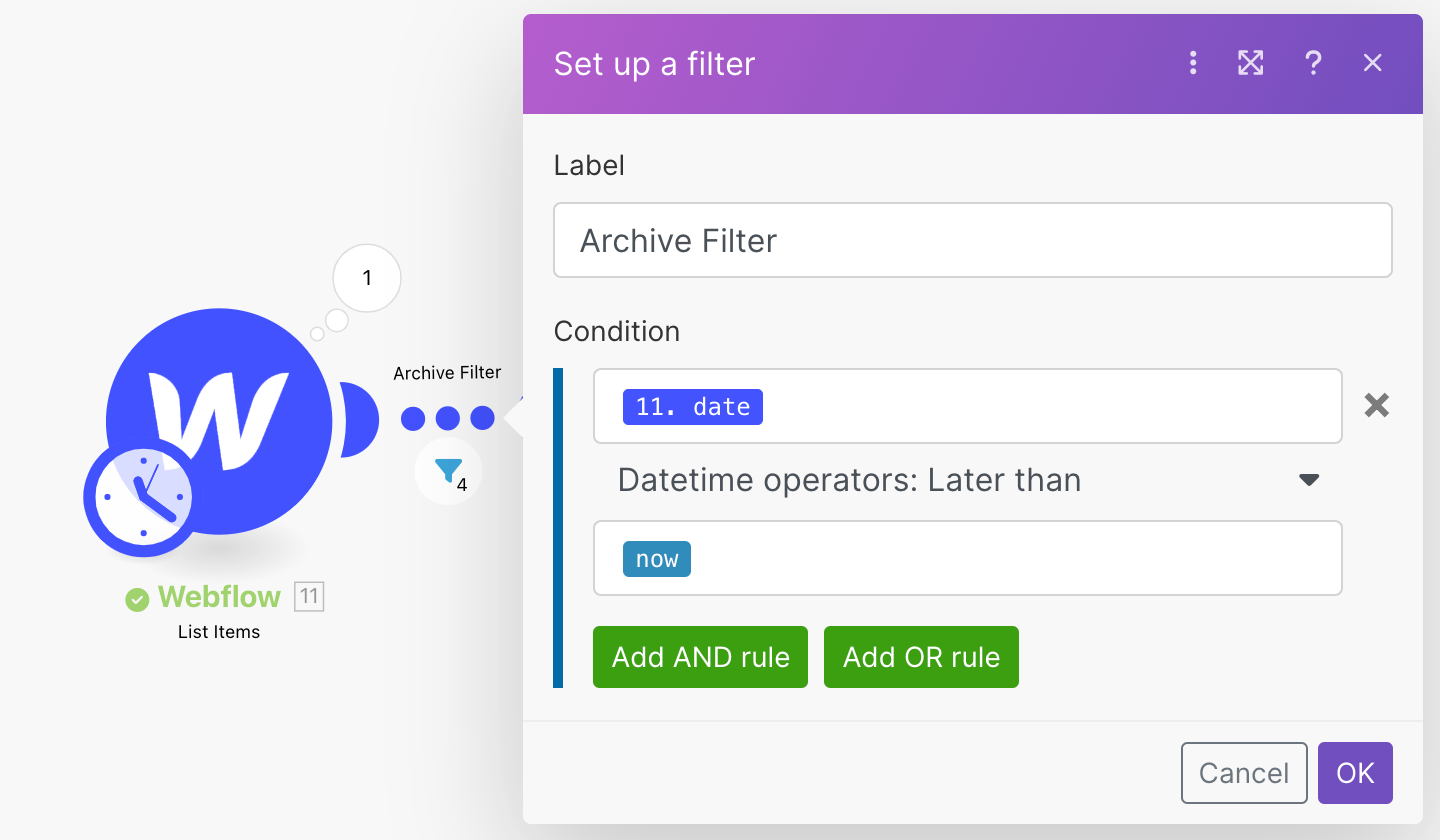This screenshot has height=840, width=1440.
Task: Click the funnel filter icon on the route
Action: [x=449, y=470]
